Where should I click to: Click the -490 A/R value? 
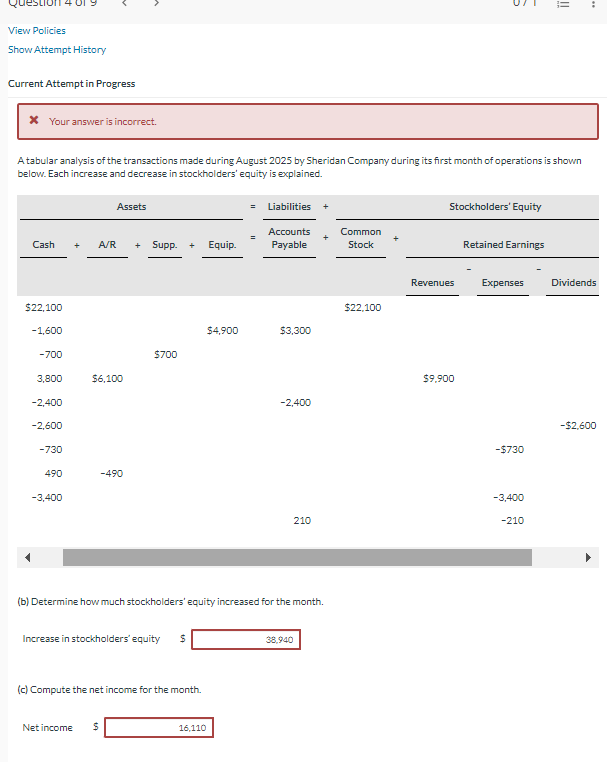point(112,473)
